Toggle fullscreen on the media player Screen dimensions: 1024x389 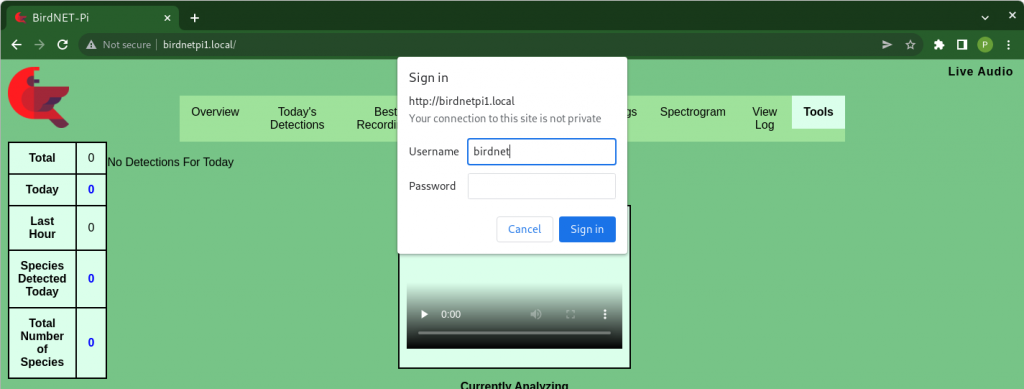pos(570,314)
